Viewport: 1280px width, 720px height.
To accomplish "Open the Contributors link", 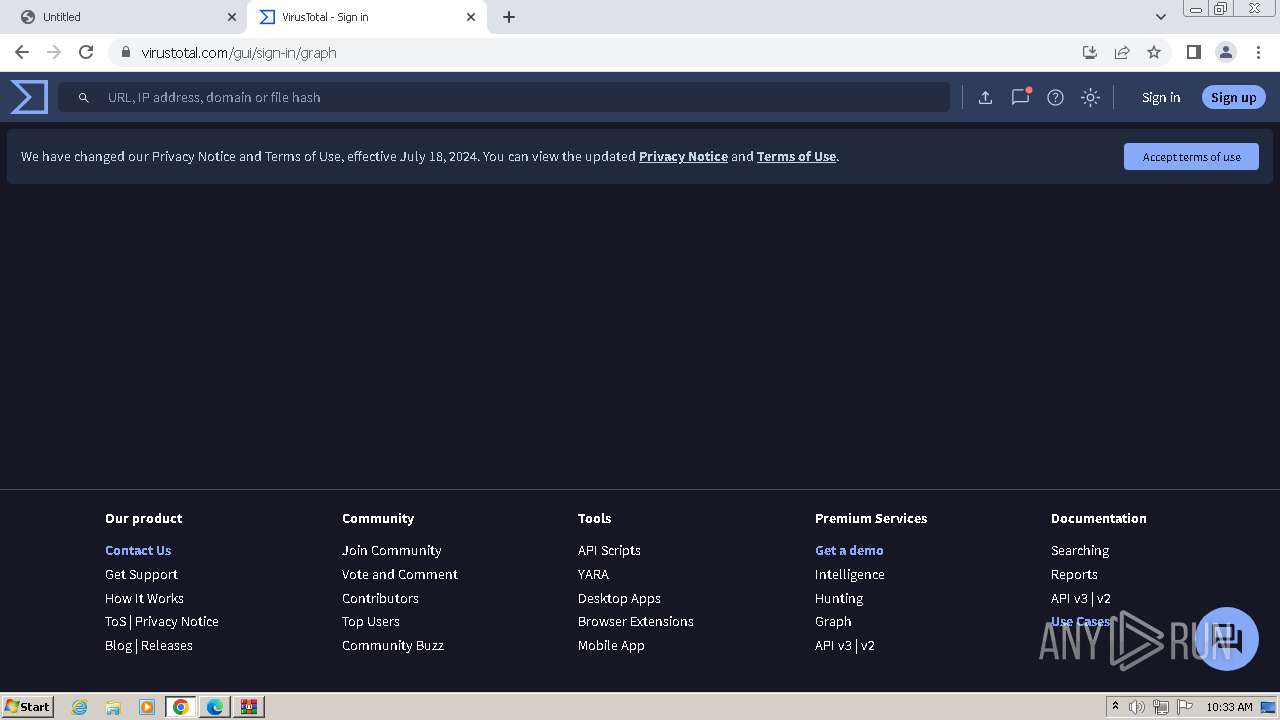I will pyautogui.click(x=380, y=598).
